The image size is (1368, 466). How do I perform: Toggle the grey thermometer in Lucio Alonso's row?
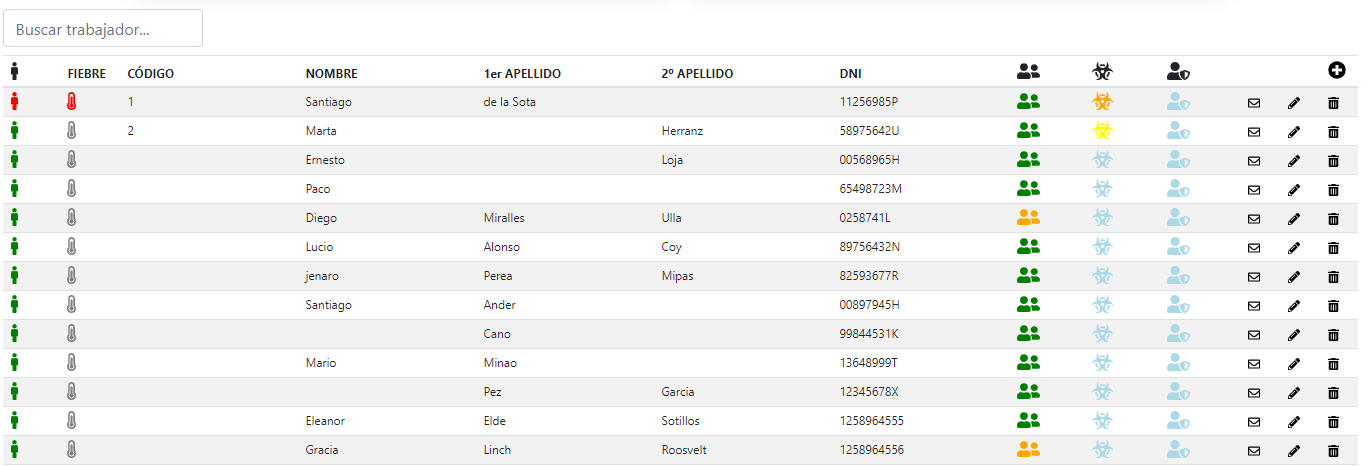point(71,246)
